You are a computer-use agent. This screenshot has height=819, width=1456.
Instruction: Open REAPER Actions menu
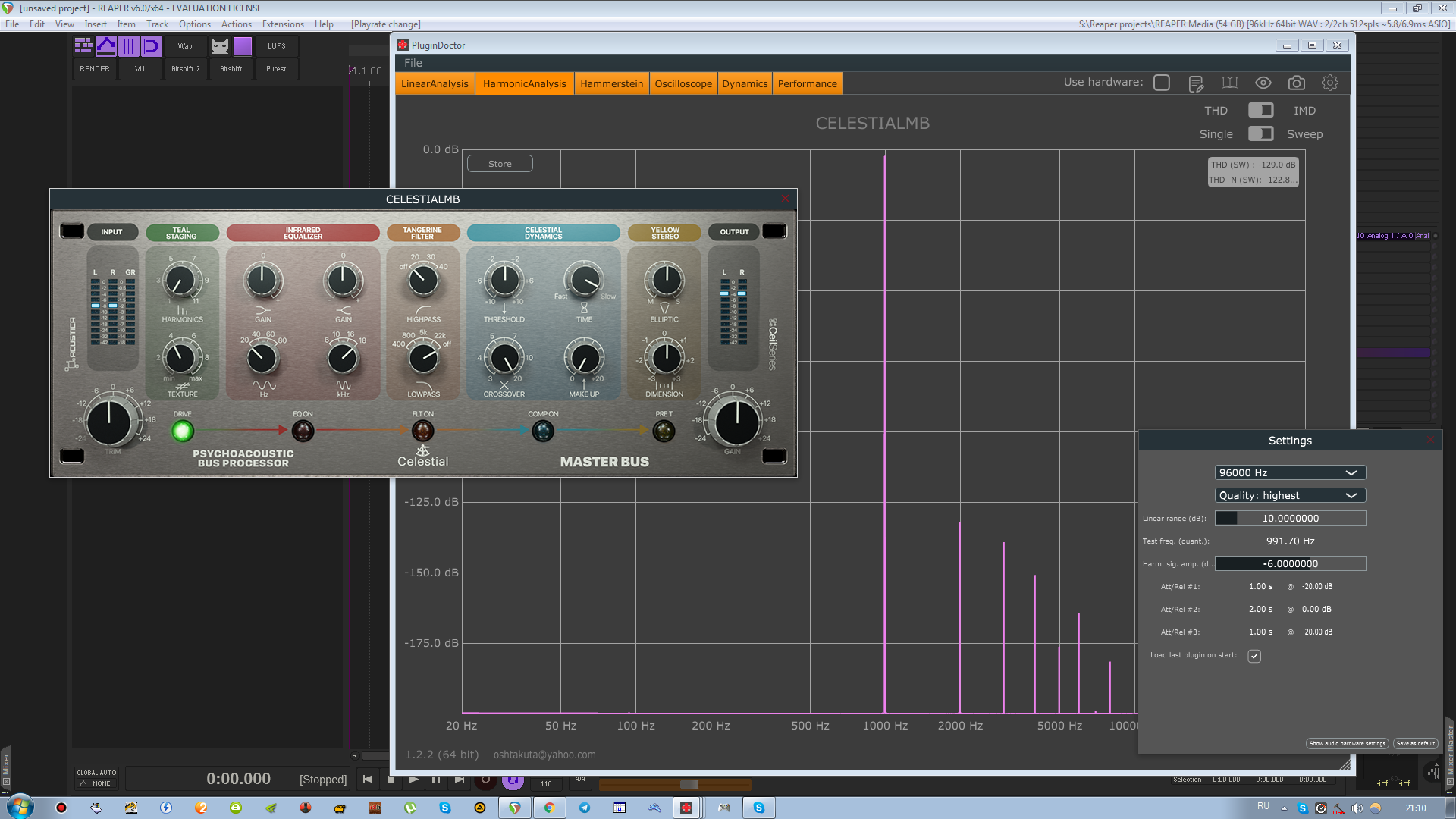[x=236, y=24]
